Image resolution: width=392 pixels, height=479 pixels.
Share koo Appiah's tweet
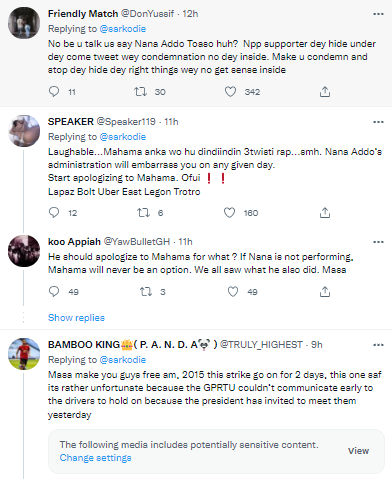(325, 291)
